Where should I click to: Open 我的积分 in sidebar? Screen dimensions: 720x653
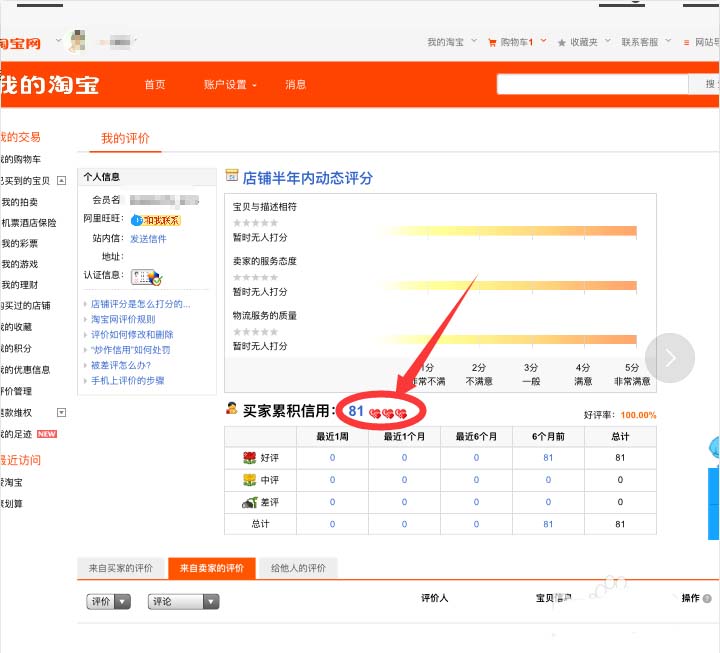click(16, 348)
